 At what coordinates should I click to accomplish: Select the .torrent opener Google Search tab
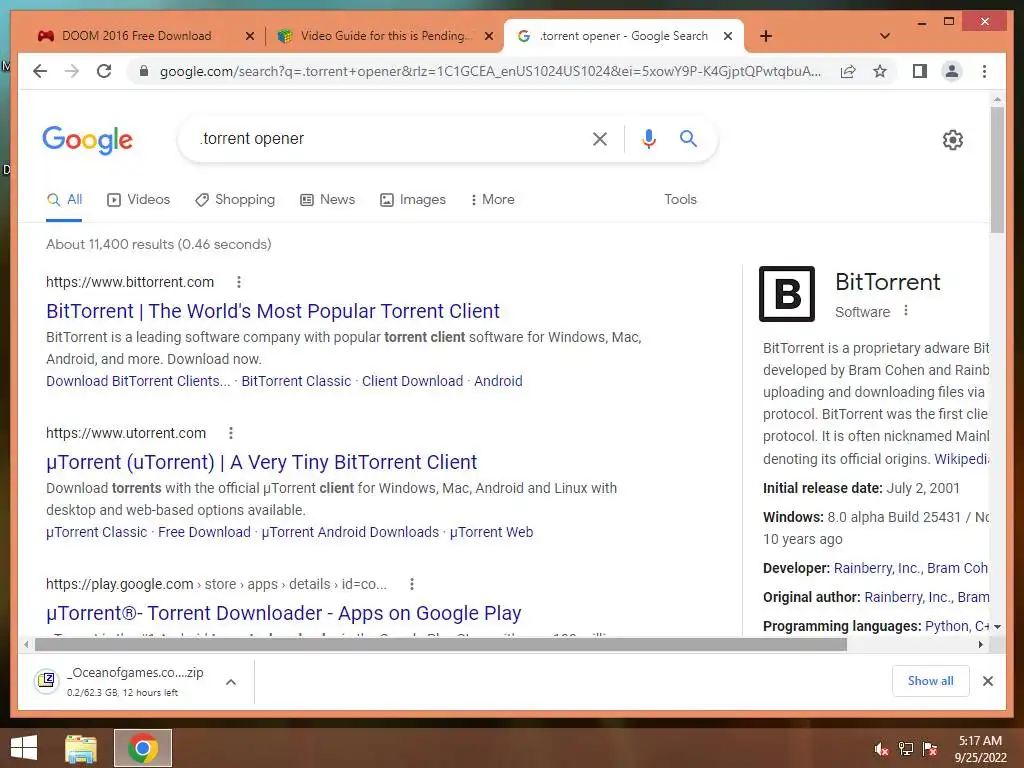624,36
